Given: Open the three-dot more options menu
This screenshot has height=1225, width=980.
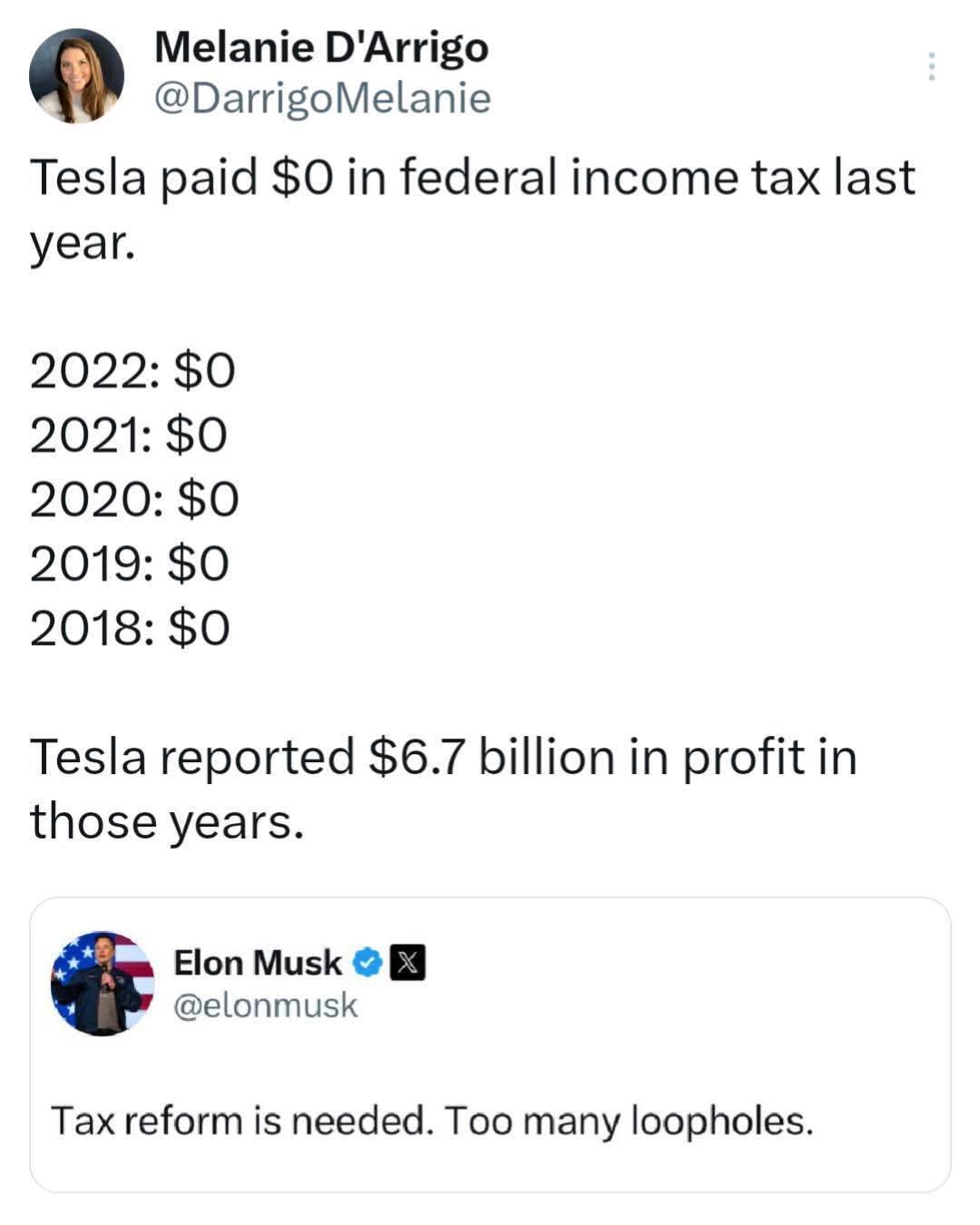Looking at the screenshot, I should coord(931,67).
